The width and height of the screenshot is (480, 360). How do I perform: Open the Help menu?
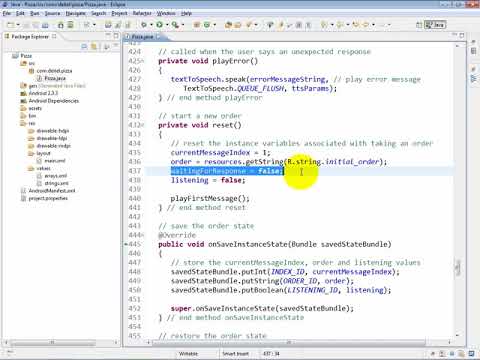coord(186,13)
